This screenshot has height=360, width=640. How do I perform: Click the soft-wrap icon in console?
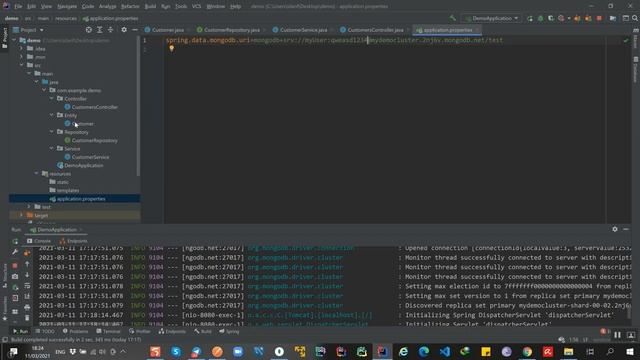[x=27, y=286]
